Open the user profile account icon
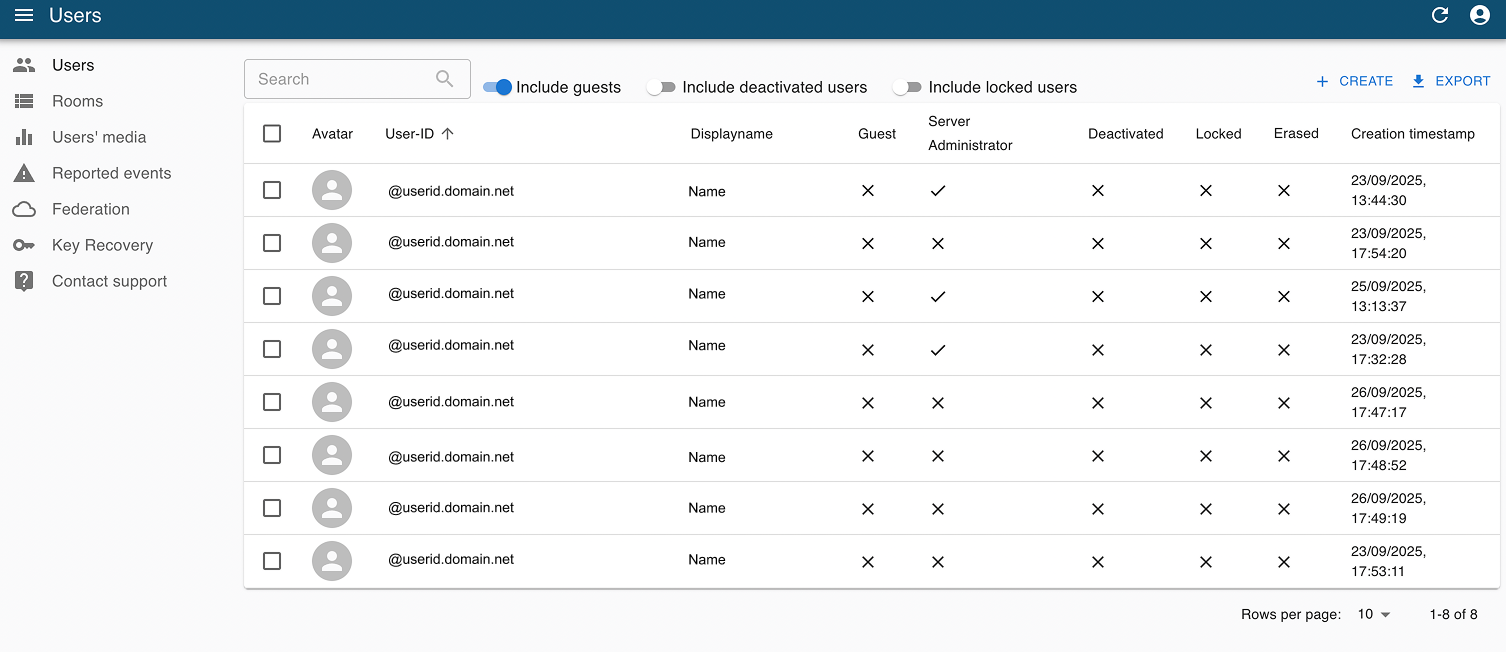Image resolution: width=1506 pixels, height=652 pixels. click(x=1480, y=15)
